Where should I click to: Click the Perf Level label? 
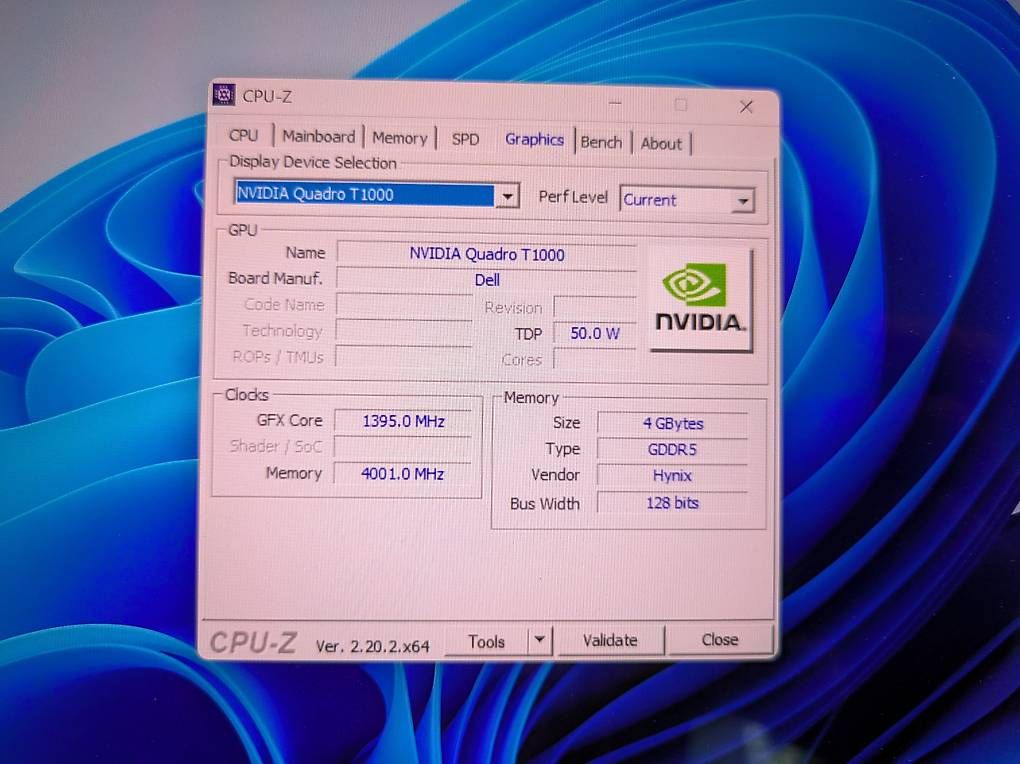tap(573, 197)
